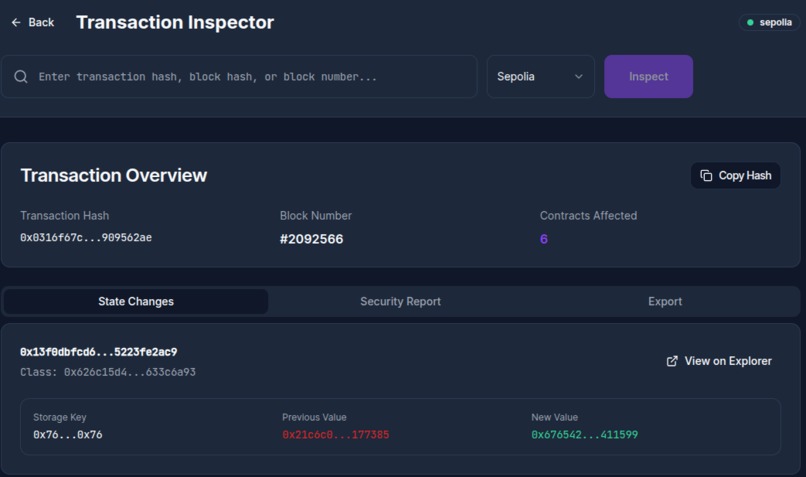
Task: Click the copy icon in Copy Hash
Action: (x=706, y=175)
